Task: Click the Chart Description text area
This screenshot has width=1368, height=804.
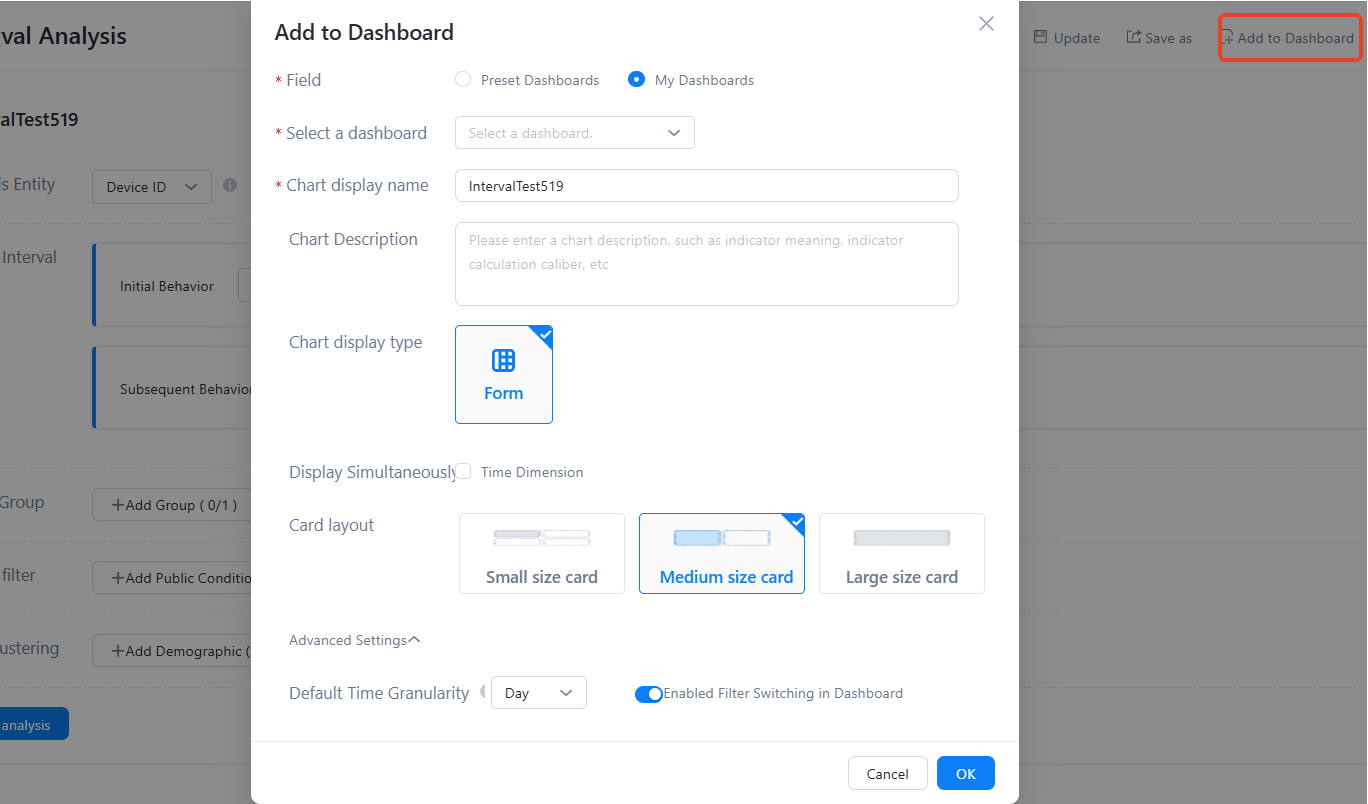Action: [706, 263]
